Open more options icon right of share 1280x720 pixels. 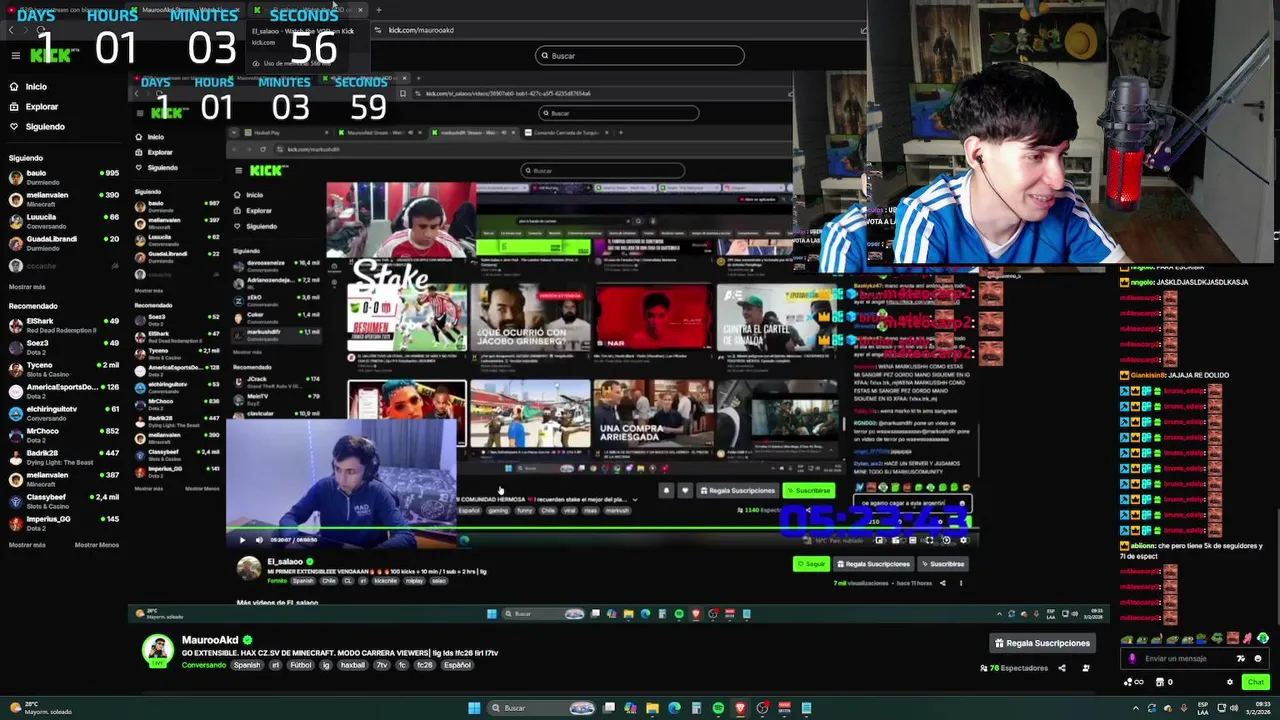(x=1086, y=668)
